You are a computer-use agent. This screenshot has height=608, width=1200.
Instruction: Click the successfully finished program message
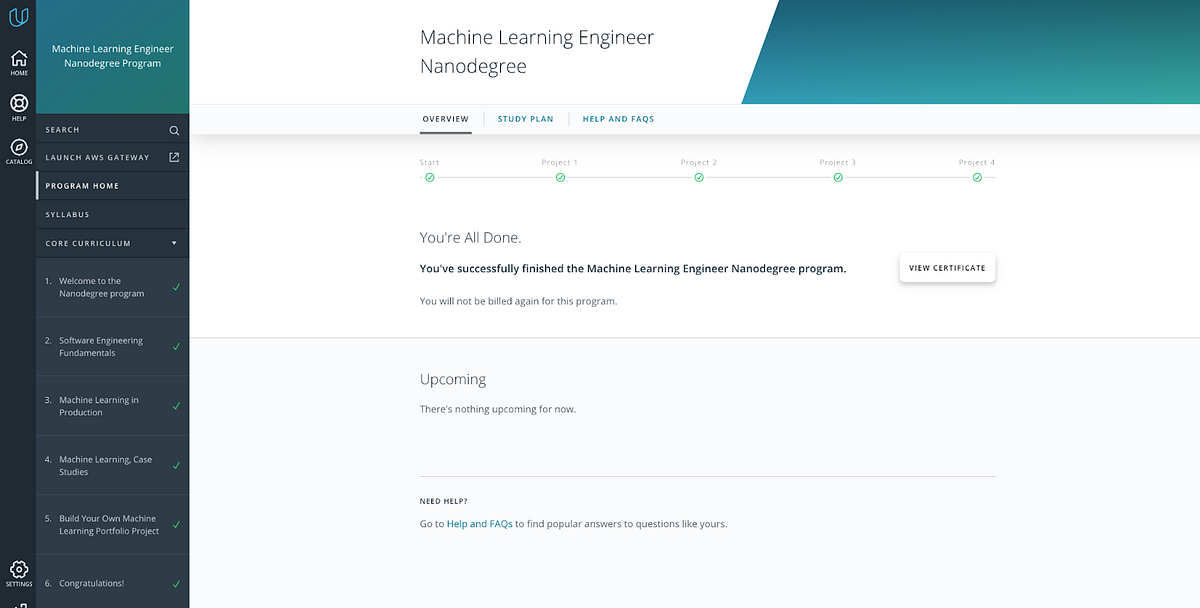coord(633,269)
